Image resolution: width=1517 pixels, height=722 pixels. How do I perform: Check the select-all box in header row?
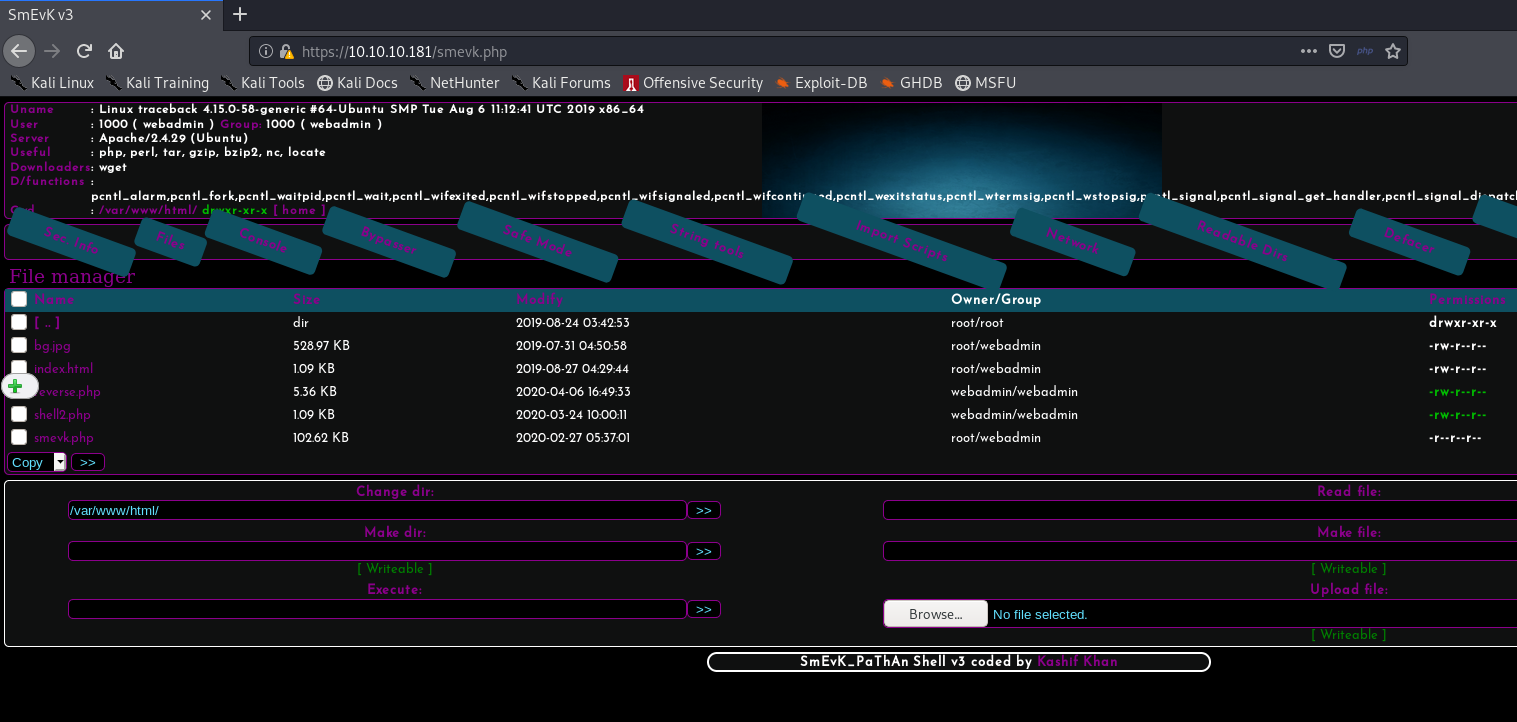tap(19, 299)
